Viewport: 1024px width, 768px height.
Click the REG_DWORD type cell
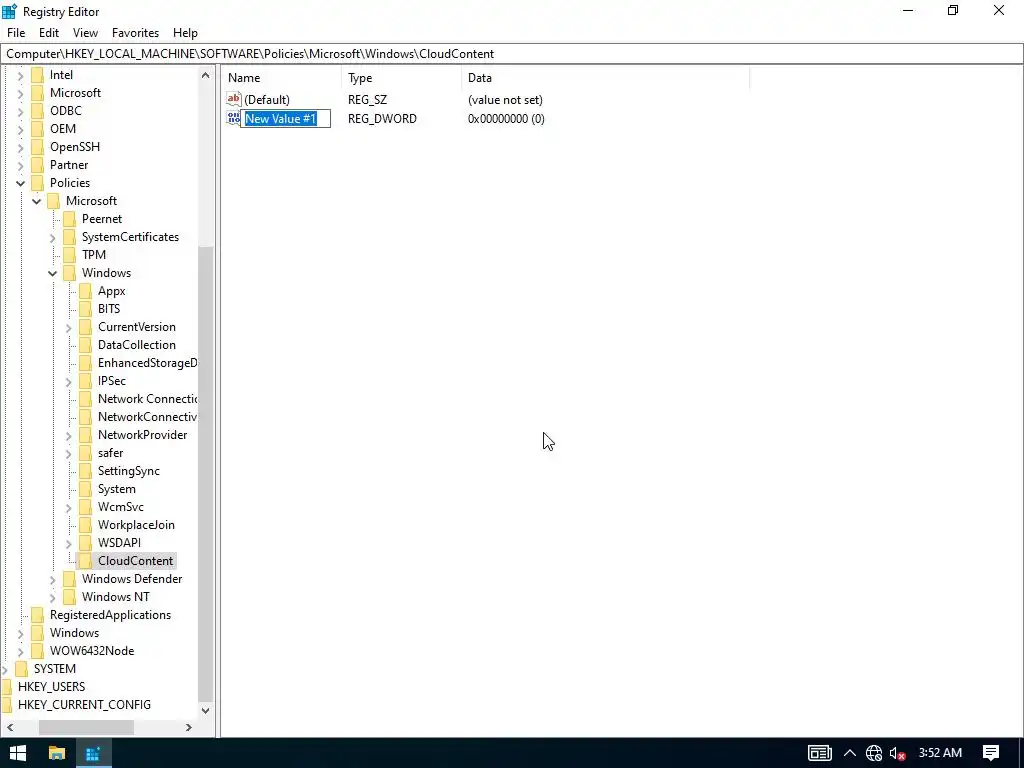pos(382,119)
